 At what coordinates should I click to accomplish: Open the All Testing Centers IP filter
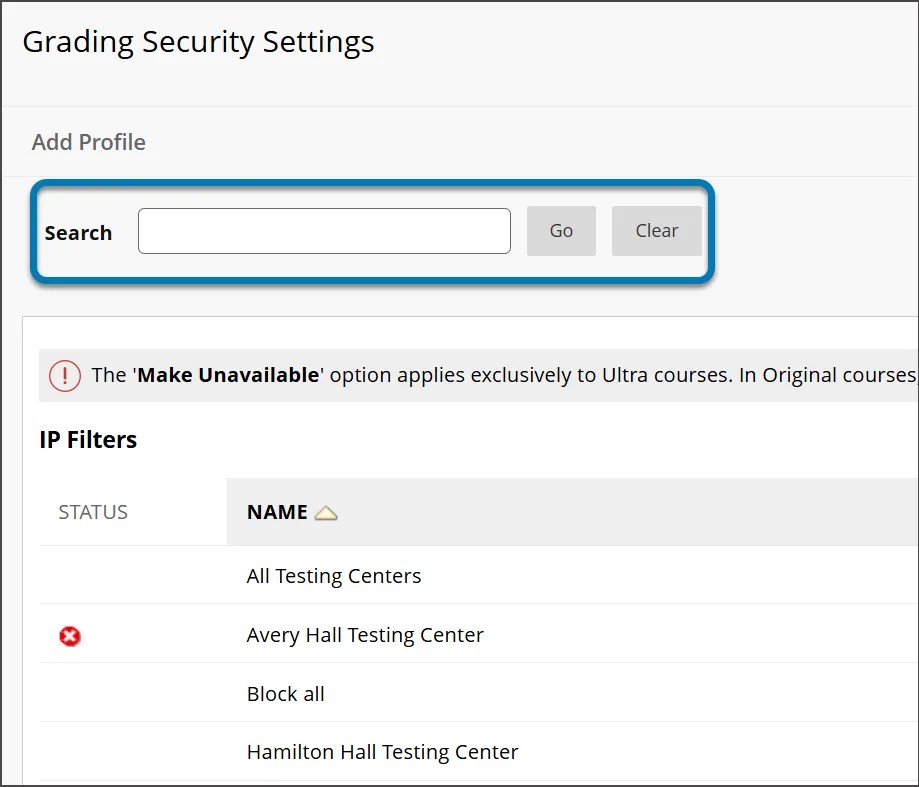point(334,576)
